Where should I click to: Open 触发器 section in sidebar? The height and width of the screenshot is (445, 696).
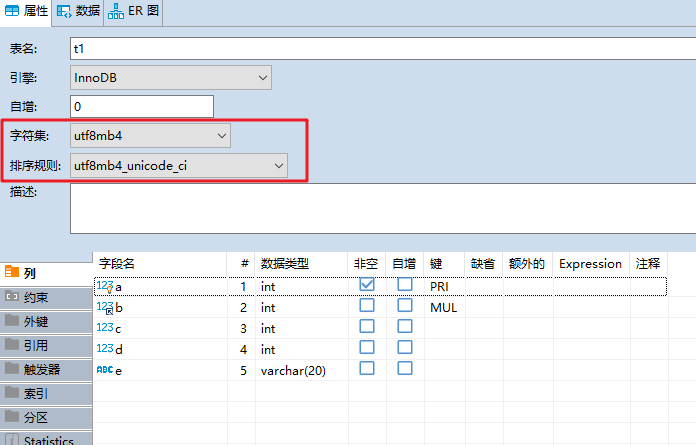pos(41,369)
